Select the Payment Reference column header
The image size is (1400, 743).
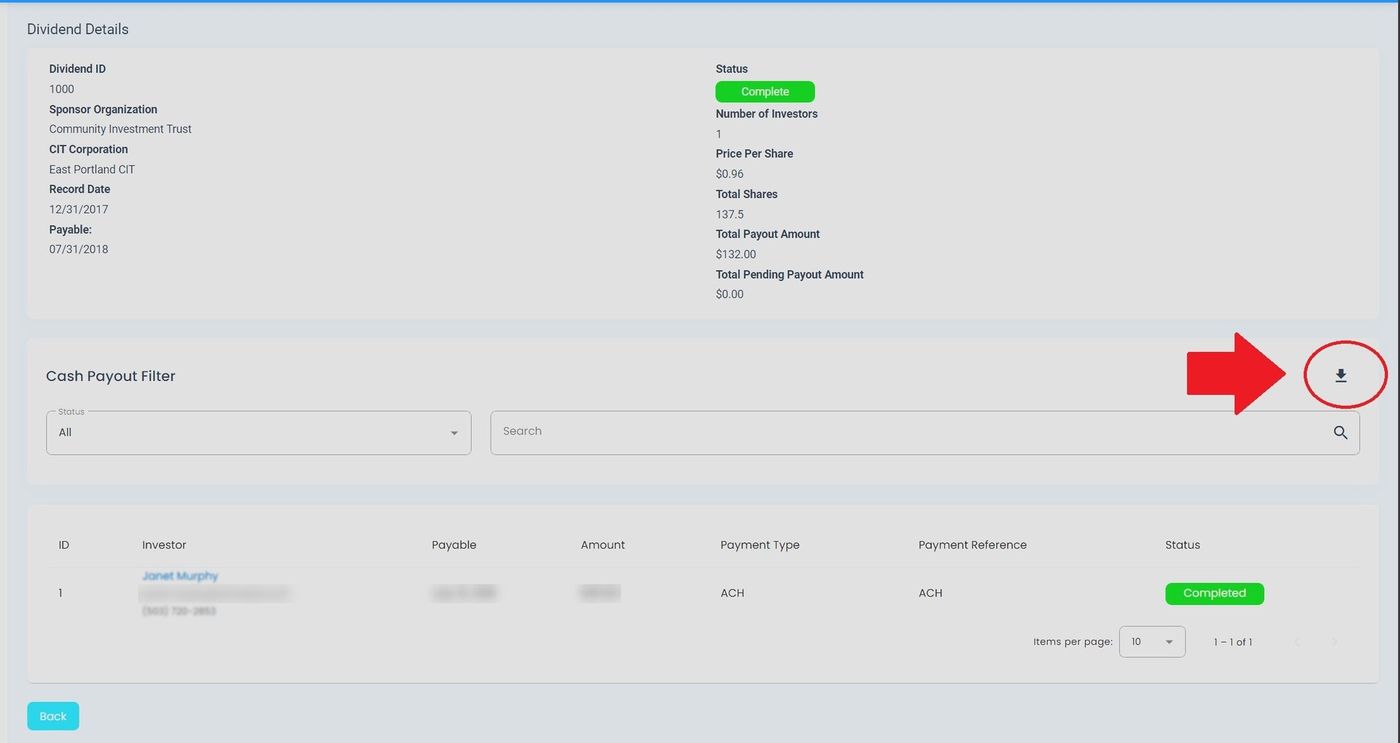tap(972, 545)
